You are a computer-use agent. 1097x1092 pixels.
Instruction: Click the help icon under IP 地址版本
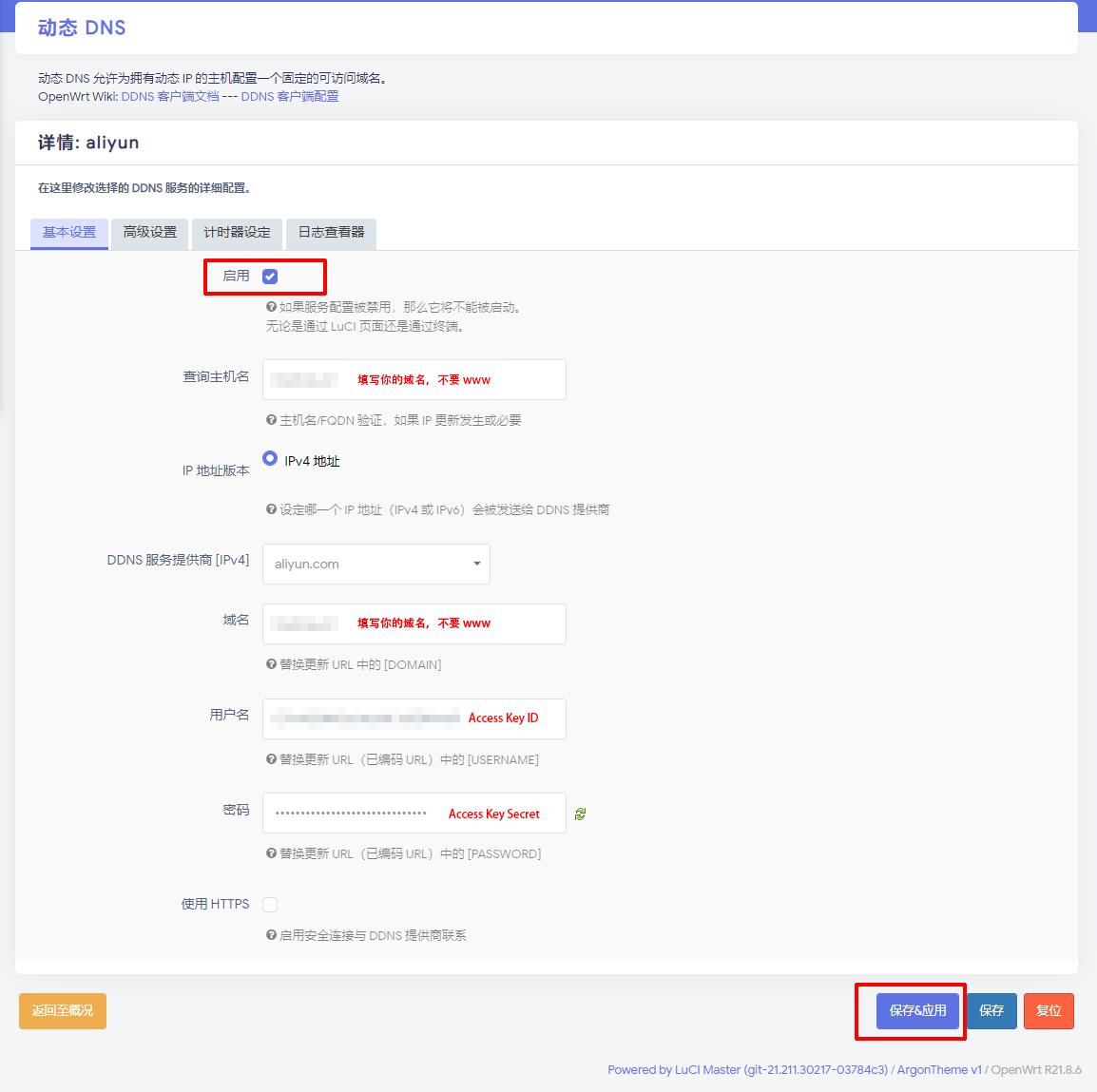(270, 509)
